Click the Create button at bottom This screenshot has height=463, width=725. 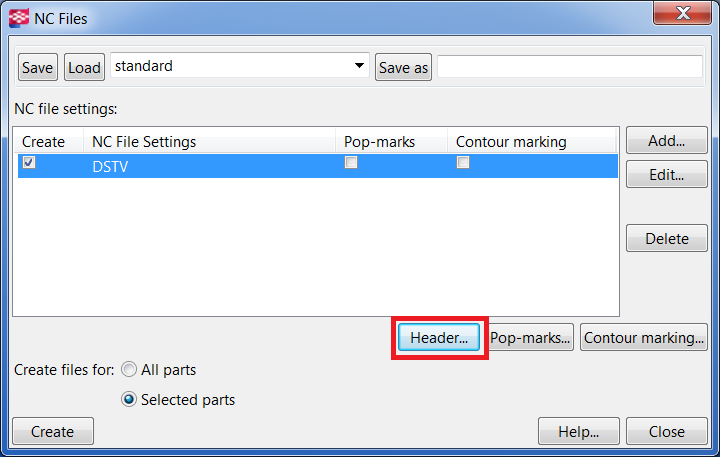[x=52, y=432]
